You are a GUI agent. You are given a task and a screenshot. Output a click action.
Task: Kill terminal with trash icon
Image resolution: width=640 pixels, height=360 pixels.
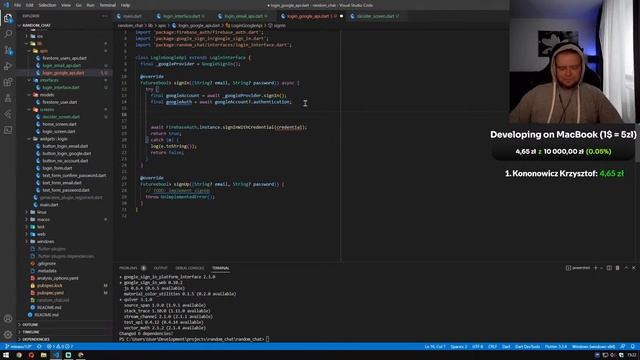click(x=617, y=268)
